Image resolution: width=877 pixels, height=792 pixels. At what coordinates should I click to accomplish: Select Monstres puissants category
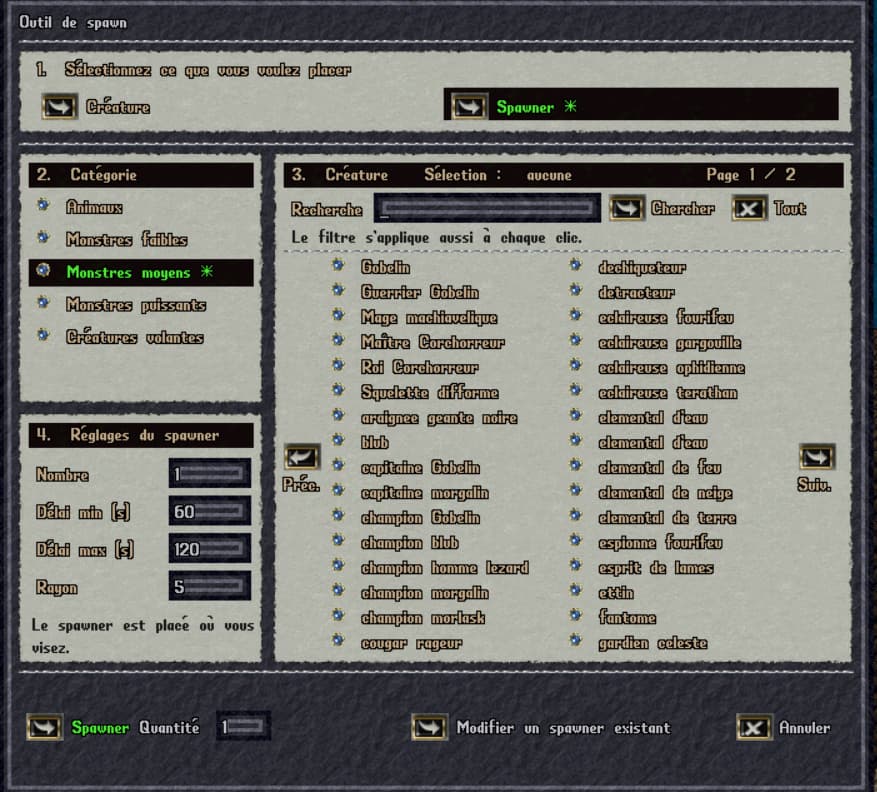[135, 305]
